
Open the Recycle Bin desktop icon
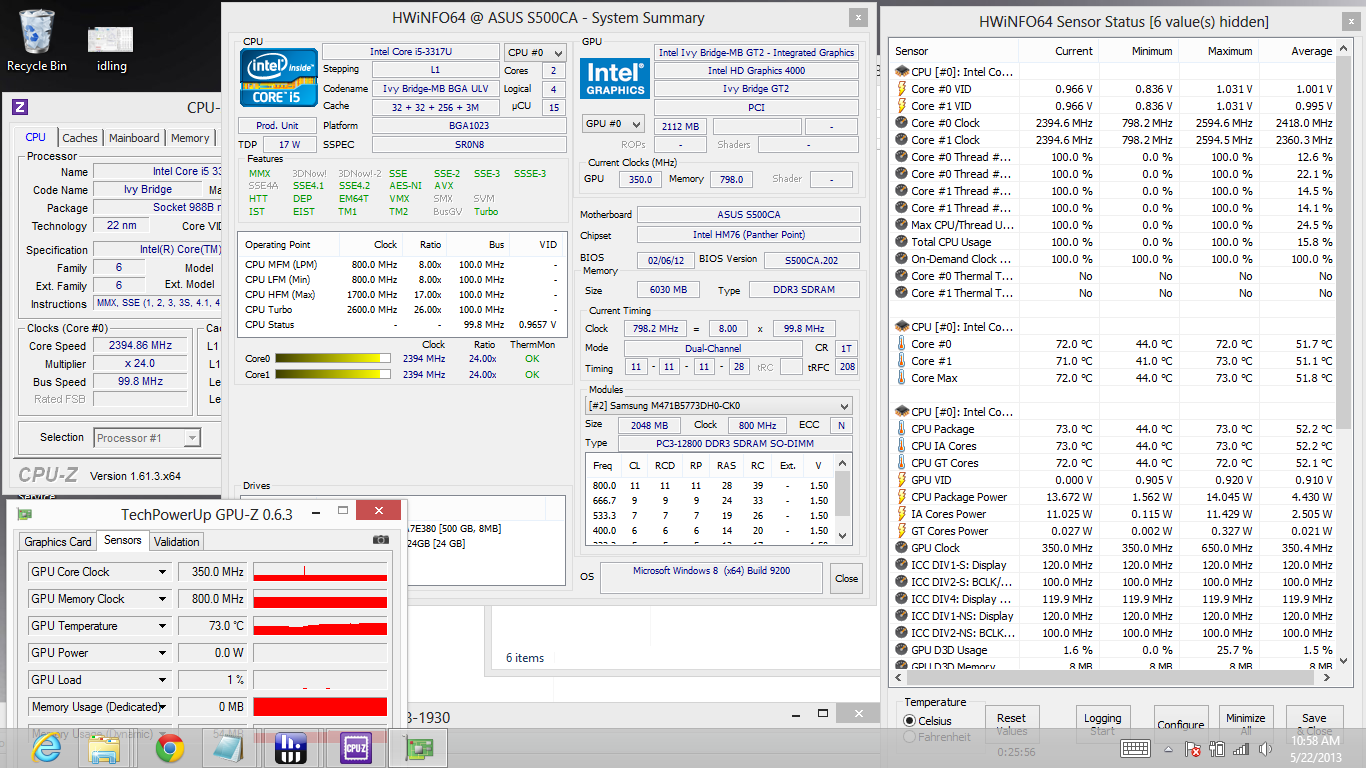point(37,40)
